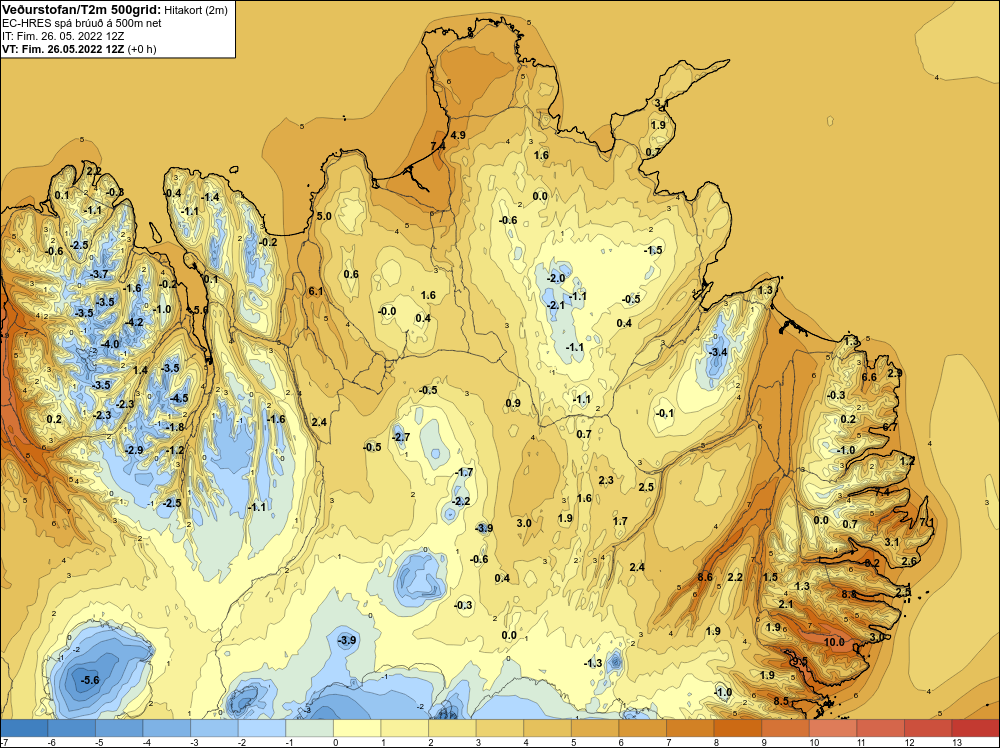Click the '(+0 h)' forecast offset text
The height and width of the screenshot is (748, 1000).
(x=142, y=49)
